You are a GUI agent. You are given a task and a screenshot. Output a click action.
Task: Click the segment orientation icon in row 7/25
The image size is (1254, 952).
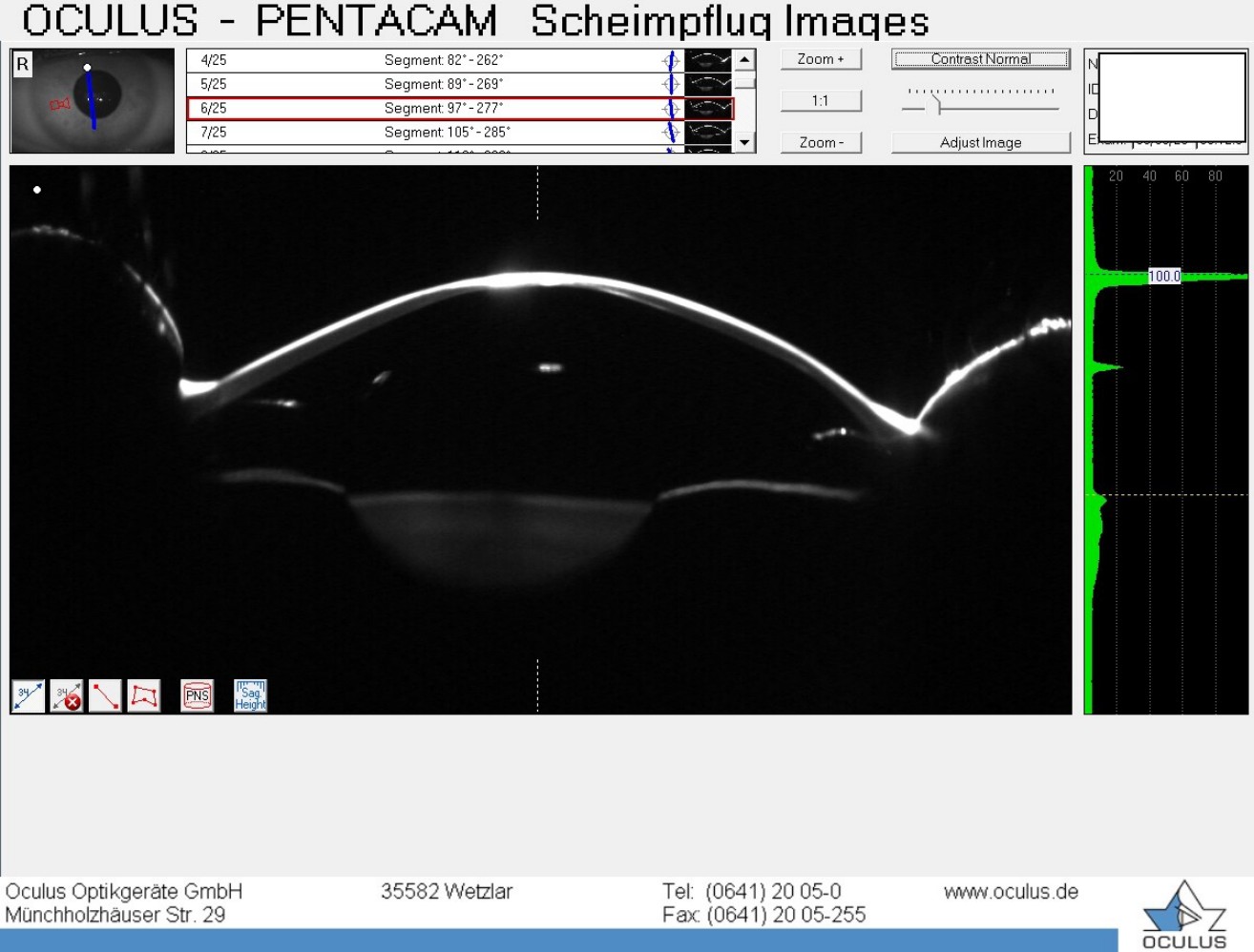[x=671, y=132]
